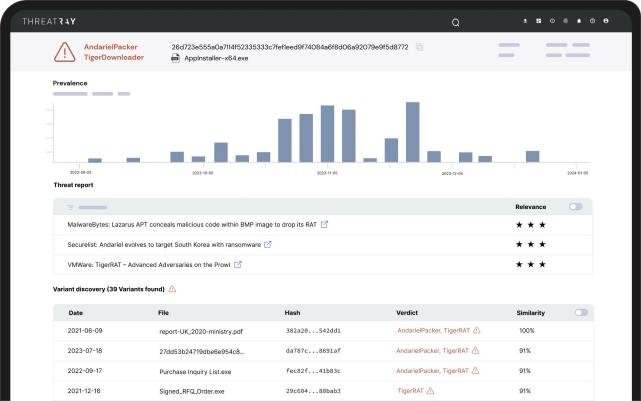The image size is (641, 401).
Task: Open external link icon for MalwareBytes report
Action: click(324, 224)
